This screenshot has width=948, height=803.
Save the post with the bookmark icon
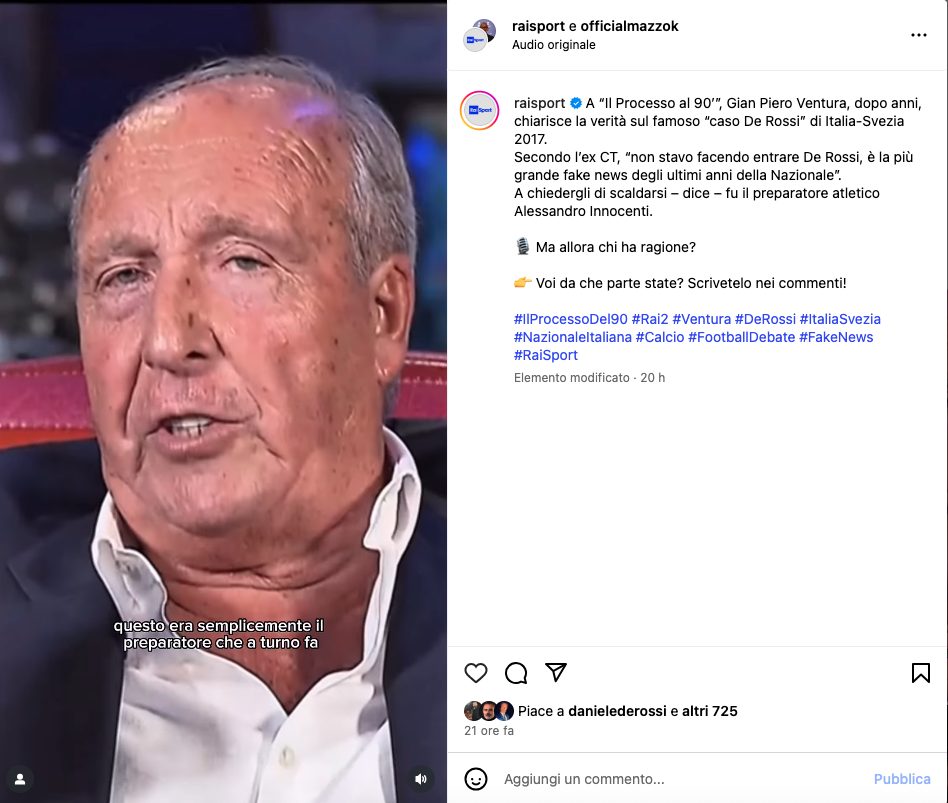(x=920, y=672)
